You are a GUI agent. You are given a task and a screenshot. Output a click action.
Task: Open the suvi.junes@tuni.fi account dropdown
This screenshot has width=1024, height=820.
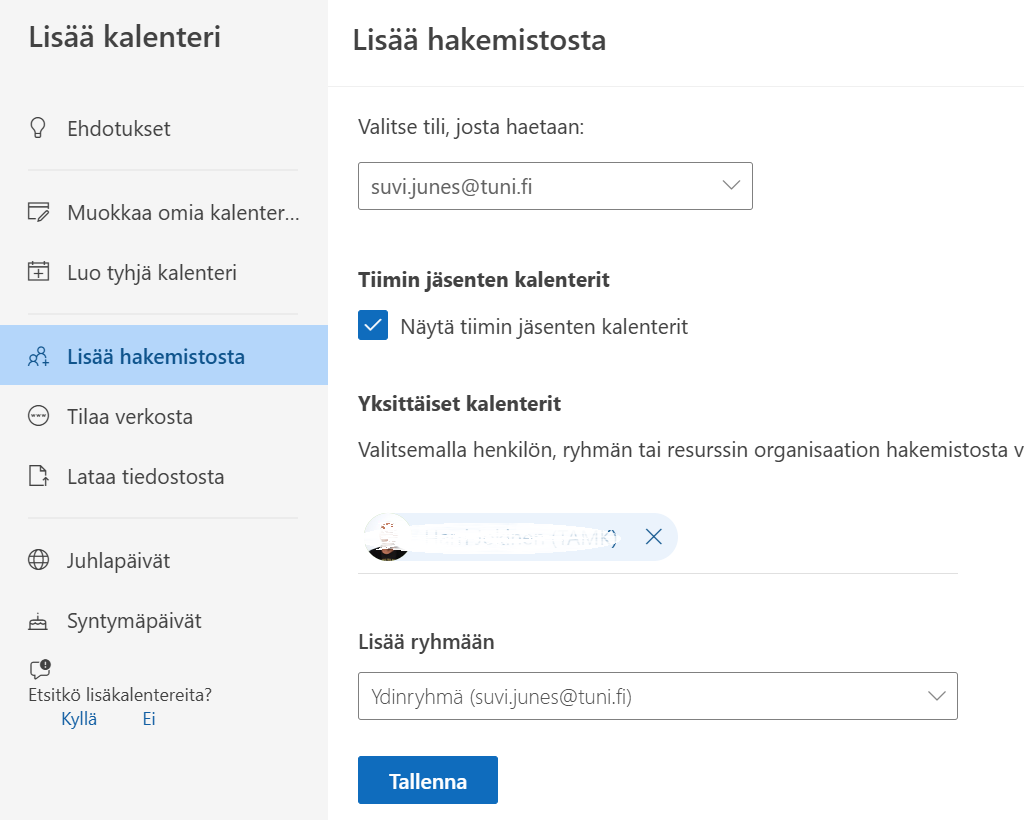coord(555,186)
